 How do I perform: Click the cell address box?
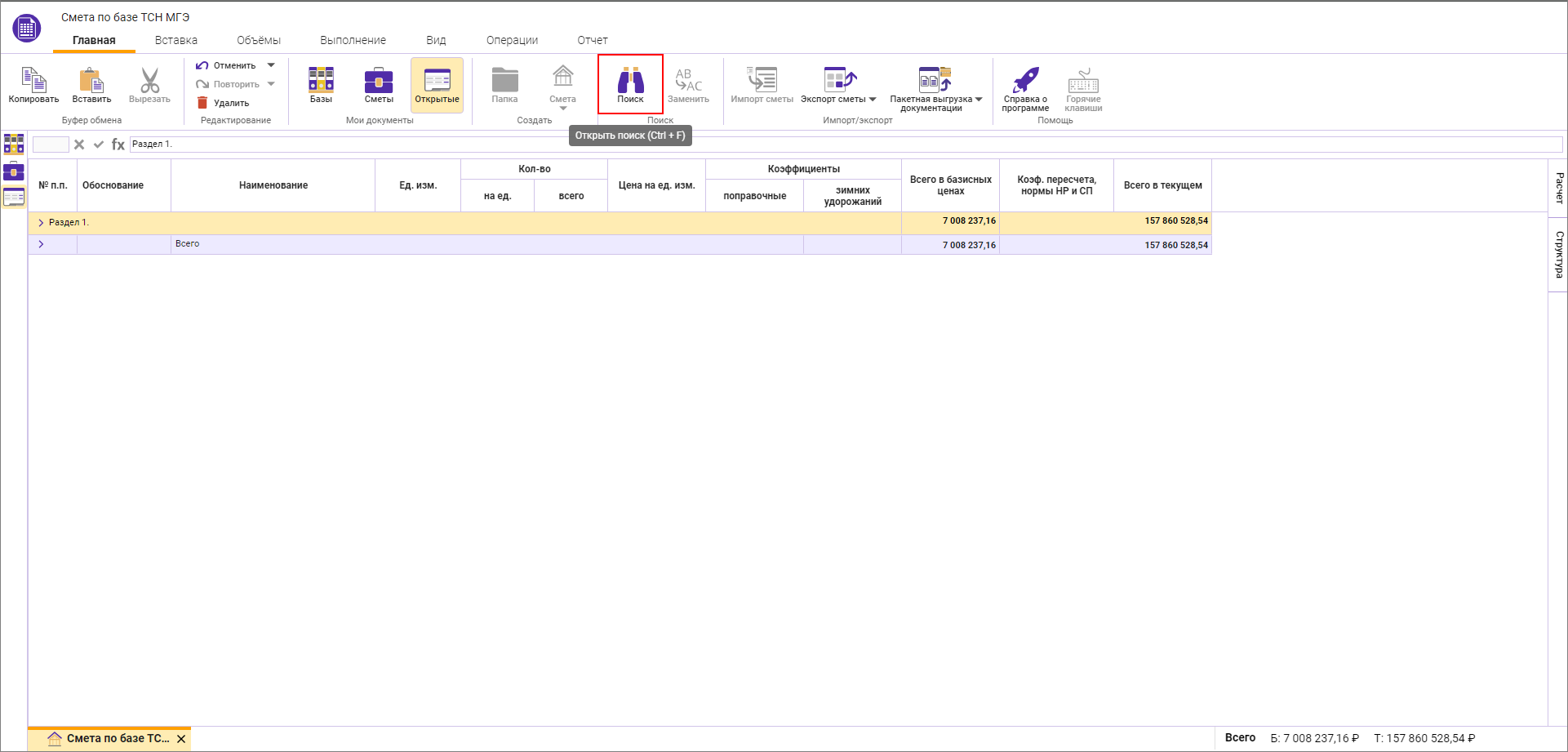pos(51,145)
